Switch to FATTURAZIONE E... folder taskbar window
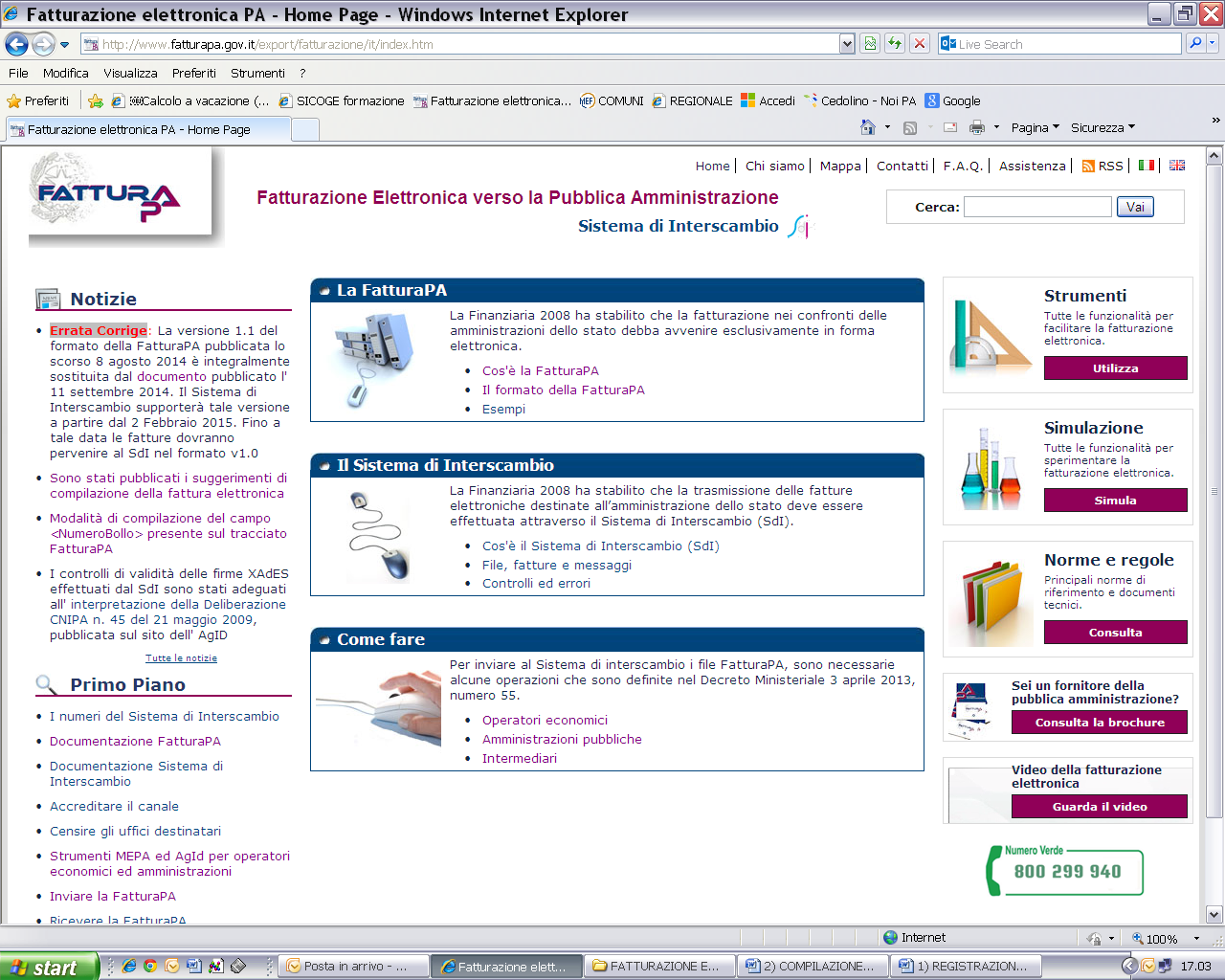 pos(660,967)
